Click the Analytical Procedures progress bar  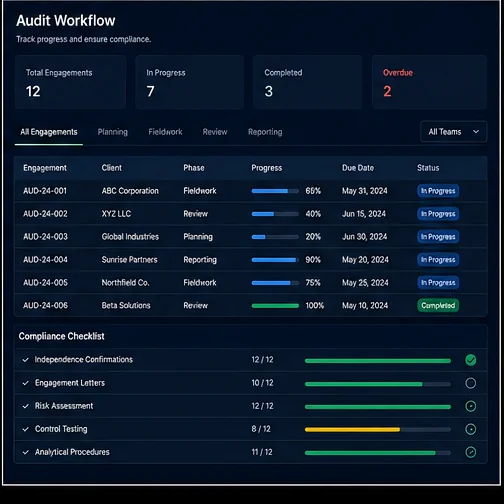tap(378, 453)
